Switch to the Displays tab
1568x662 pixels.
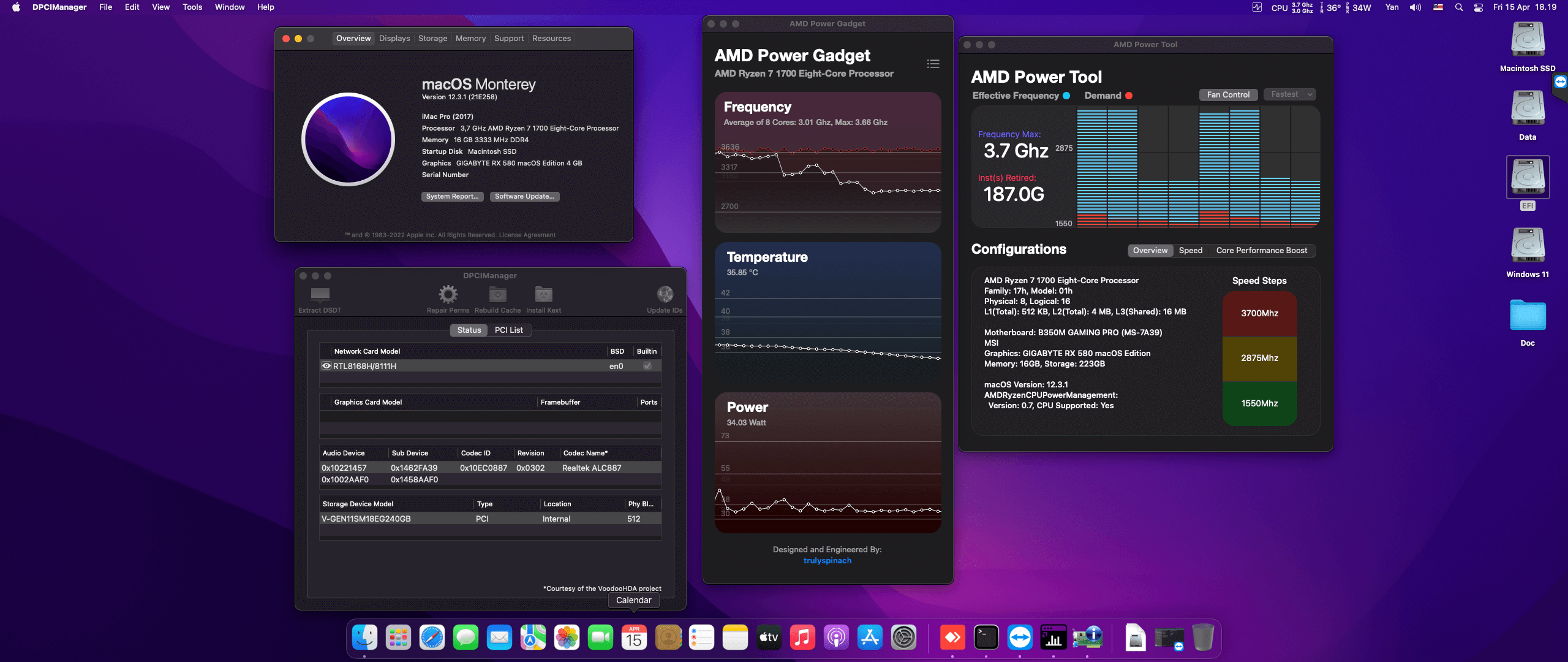coord(394,38)
